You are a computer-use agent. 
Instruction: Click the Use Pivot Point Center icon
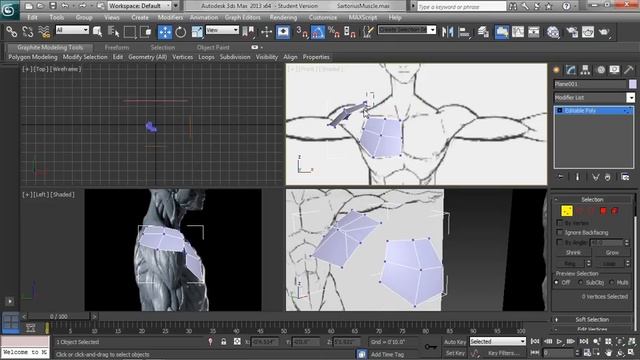click(x=248, y=32)
